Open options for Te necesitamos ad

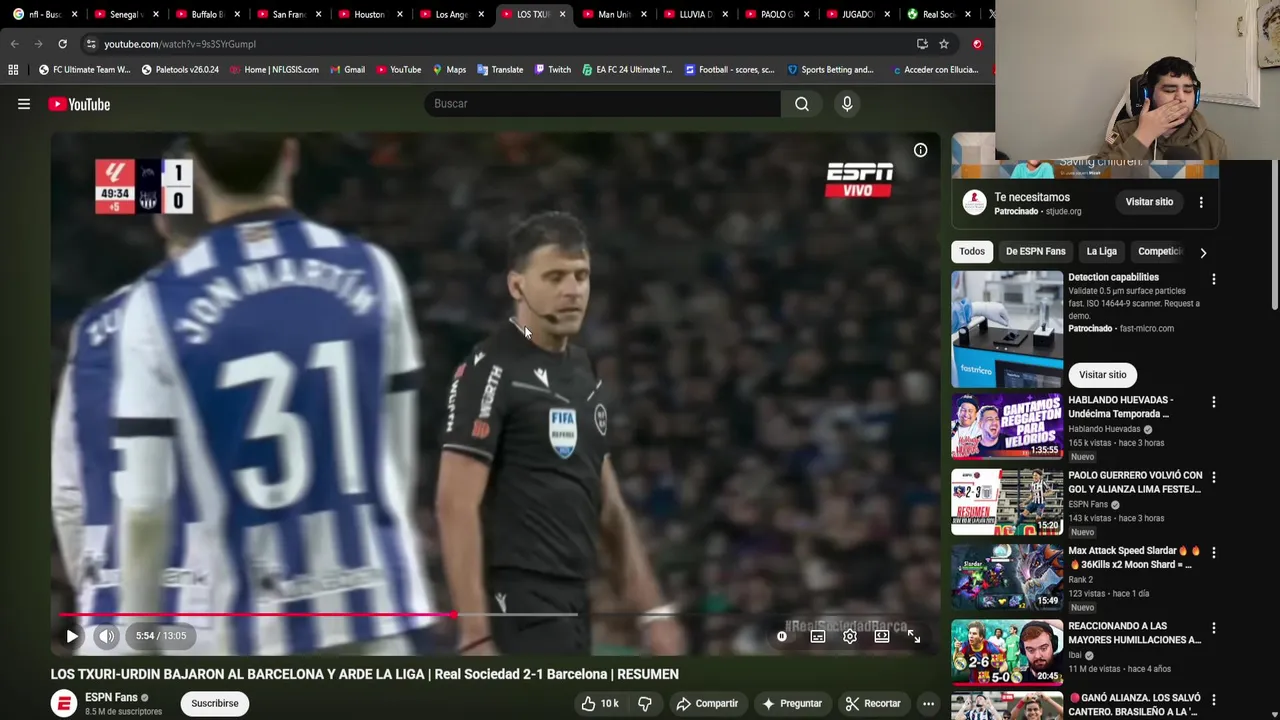pos(1201,202)
